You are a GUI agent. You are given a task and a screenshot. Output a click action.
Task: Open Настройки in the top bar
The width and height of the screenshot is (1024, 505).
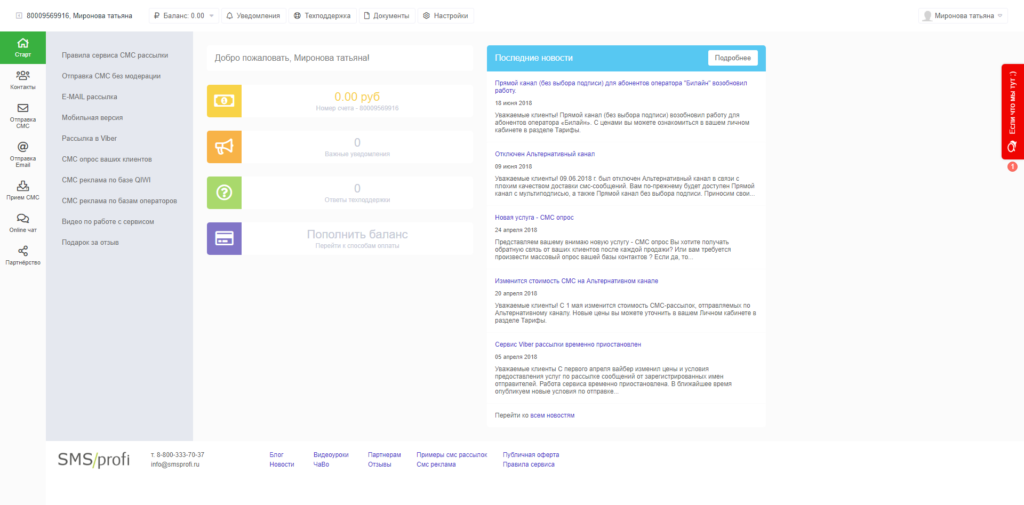(x=445, y=16)
